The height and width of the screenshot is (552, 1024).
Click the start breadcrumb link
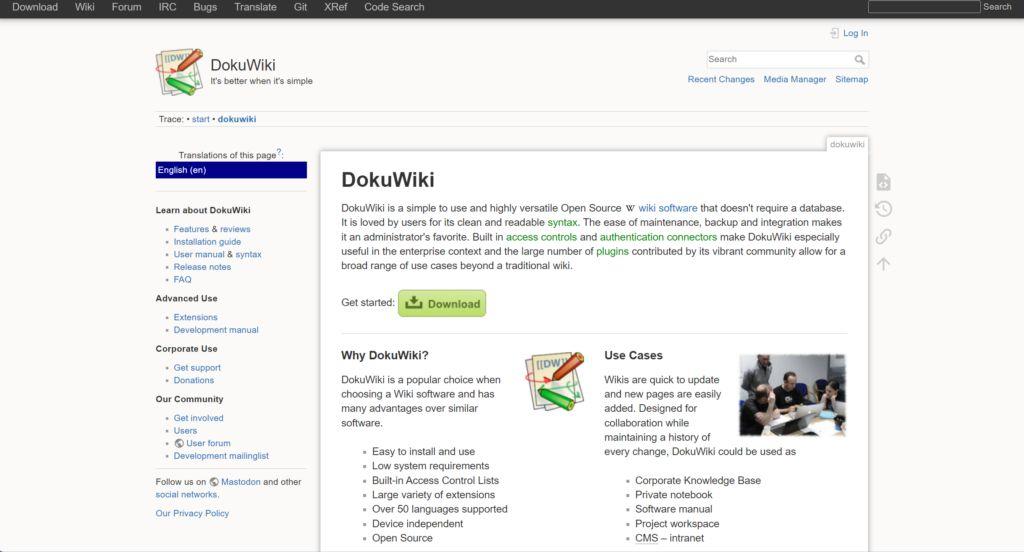tap(200, 119)
